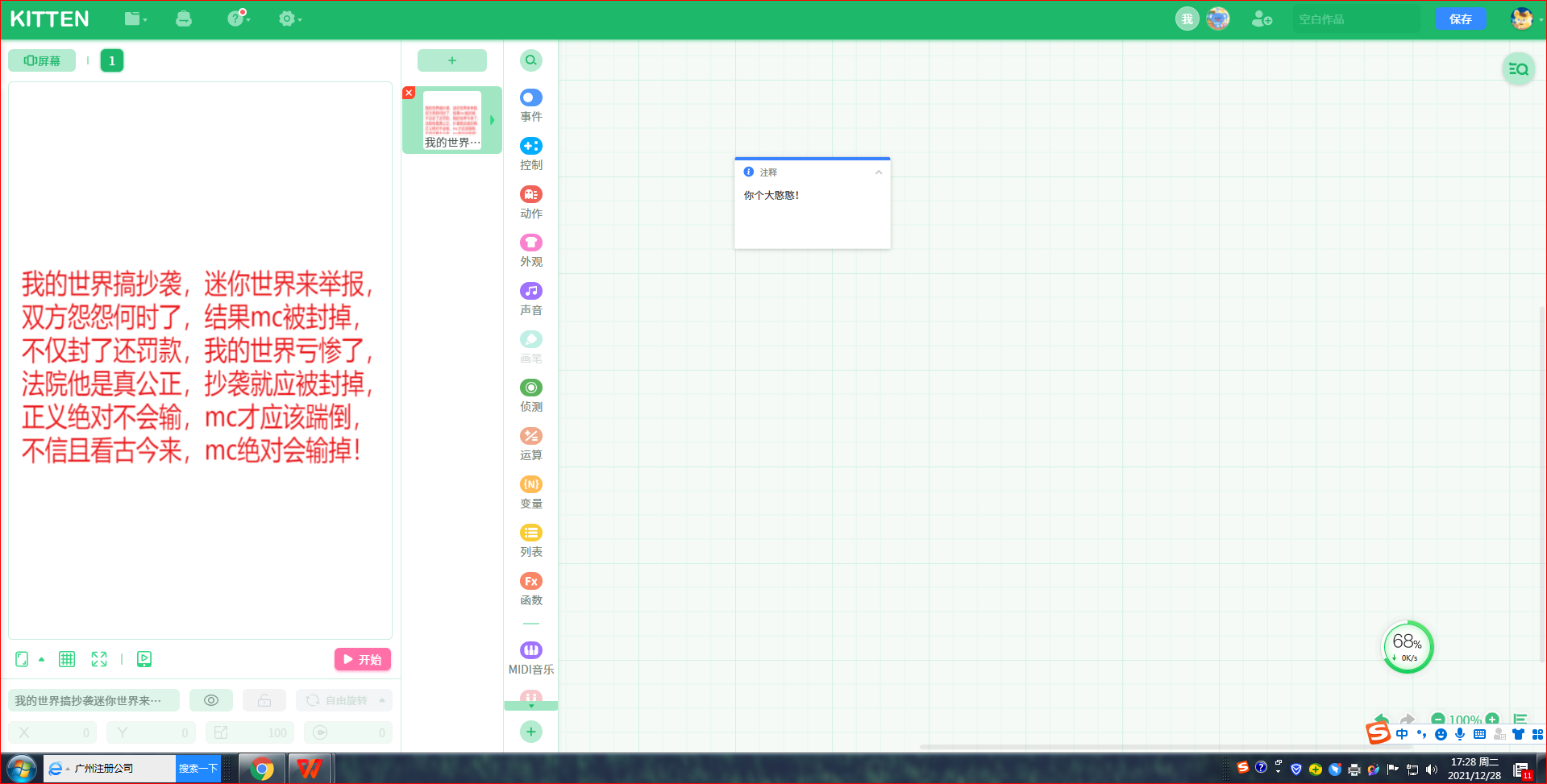The image size is (1547, 784).
Task: Open the 事件 events block category
Action: coord(531,106)
